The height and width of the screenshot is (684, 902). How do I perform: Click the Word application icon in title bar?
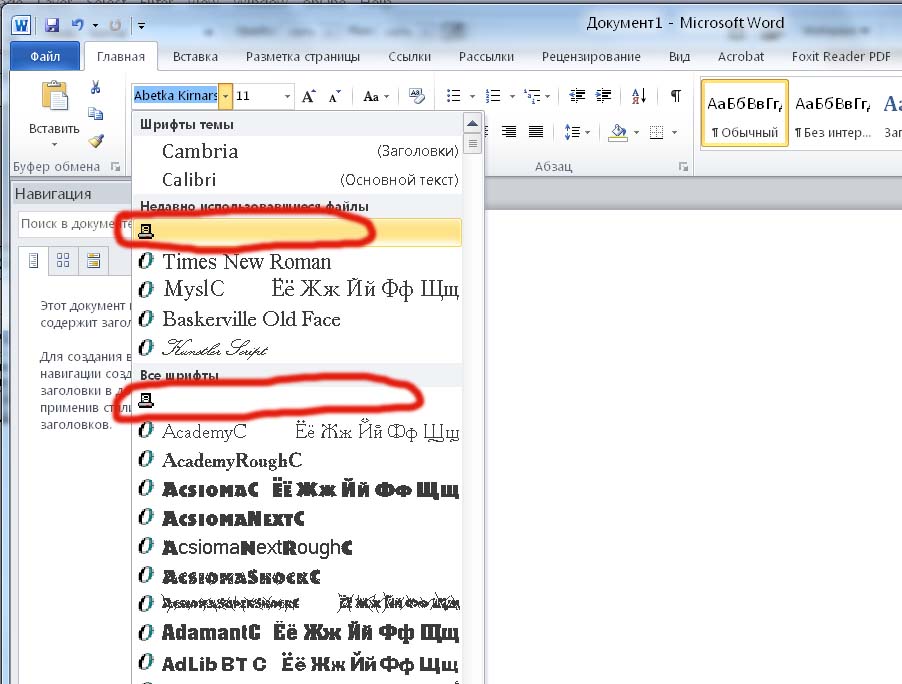click(x=21, y=25)
